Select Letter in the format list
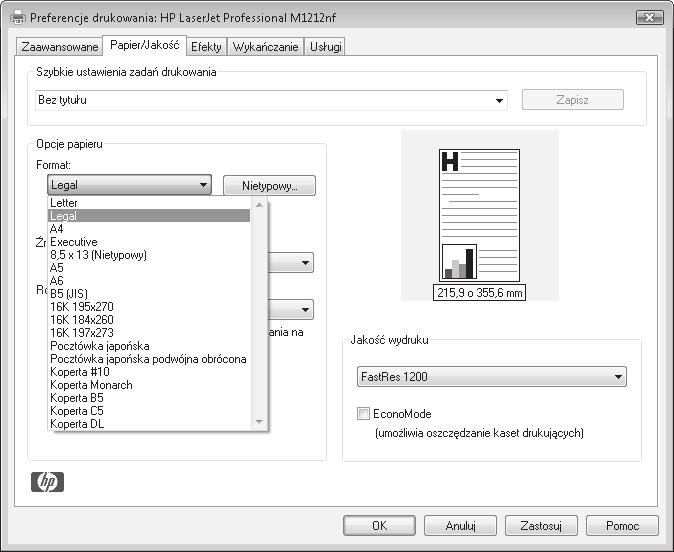Image resolution: width=674 pixels, height=552 pixels. click(x=149, y=202)
